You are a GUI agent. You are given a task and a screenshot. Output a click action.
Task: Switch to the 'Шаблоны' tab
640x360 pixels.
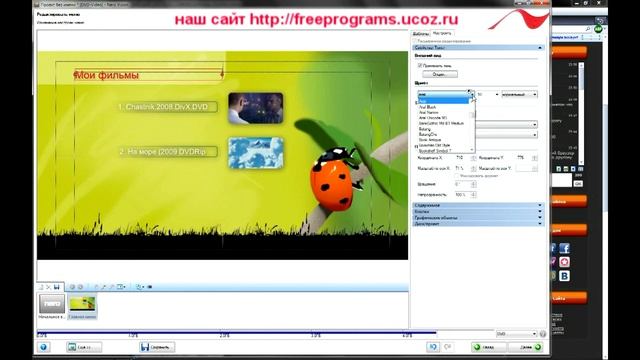pos(420,34)
